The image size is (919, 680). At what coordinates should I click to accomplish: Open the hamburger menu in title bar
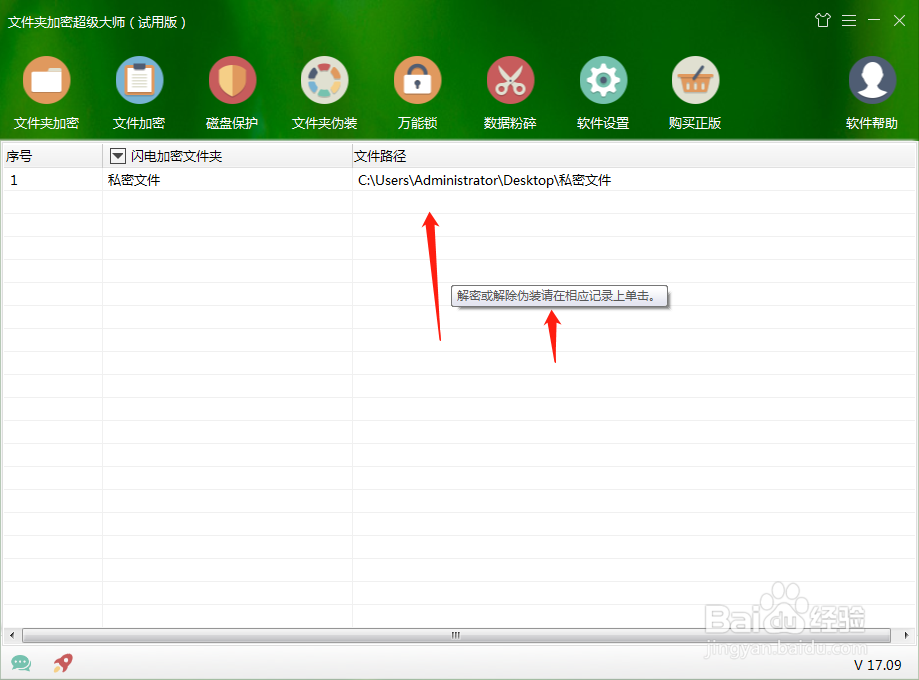pos(849,21)
